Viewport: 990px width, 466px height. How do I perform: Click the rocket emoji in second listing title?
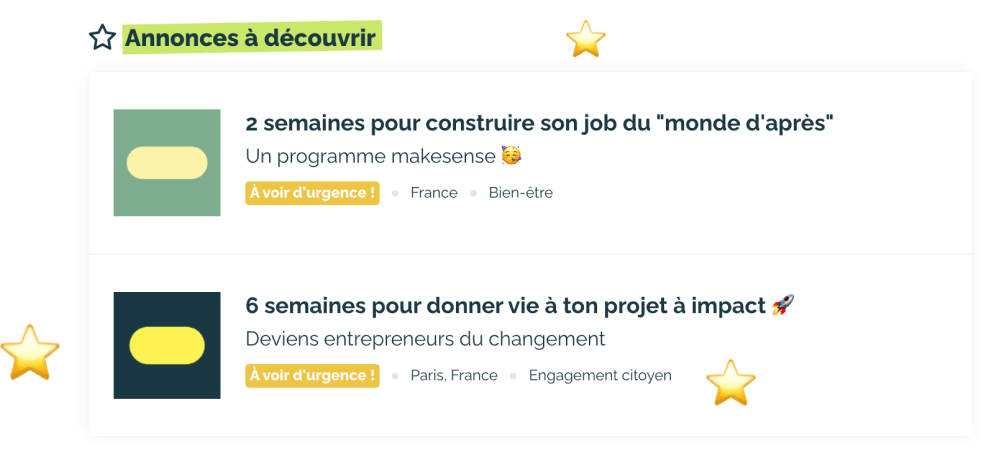coord(783,306)
